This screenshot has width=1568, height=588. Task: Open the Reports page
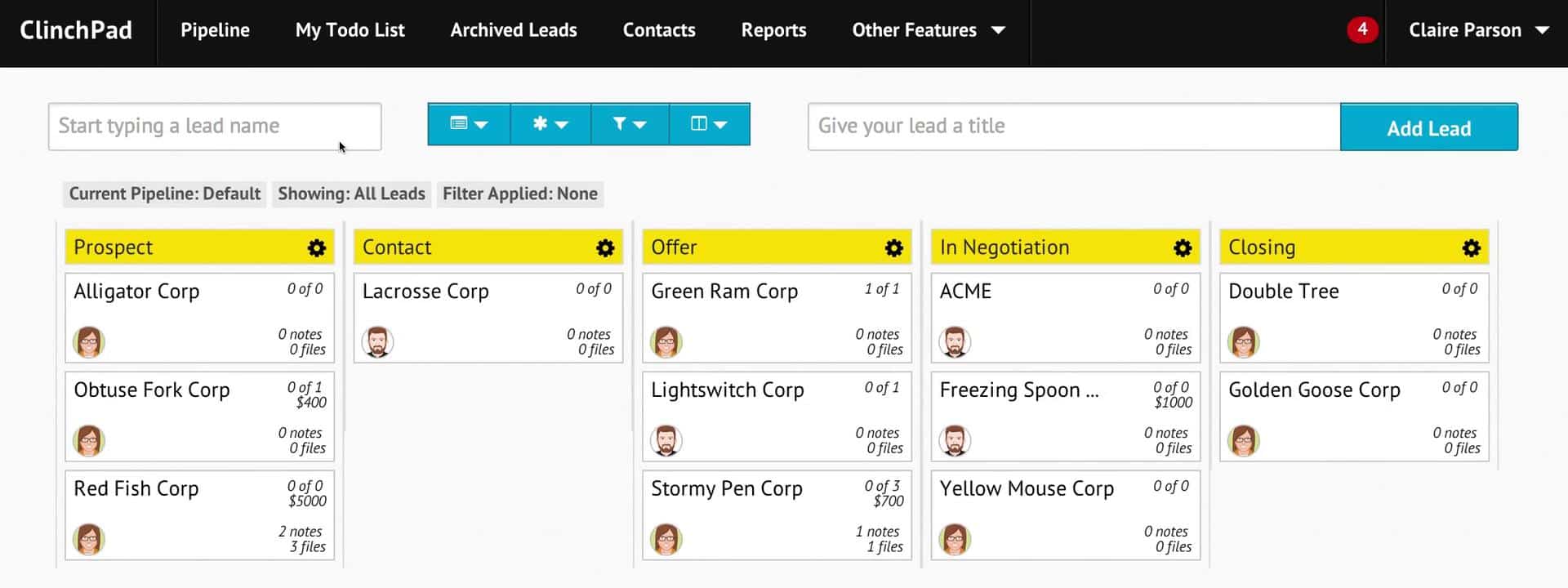coord(773,30)
